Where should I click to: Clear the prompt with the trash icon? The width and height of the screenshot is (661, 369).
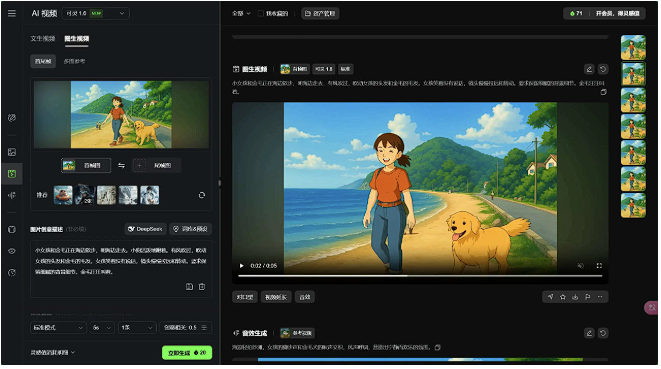(202, 287)
